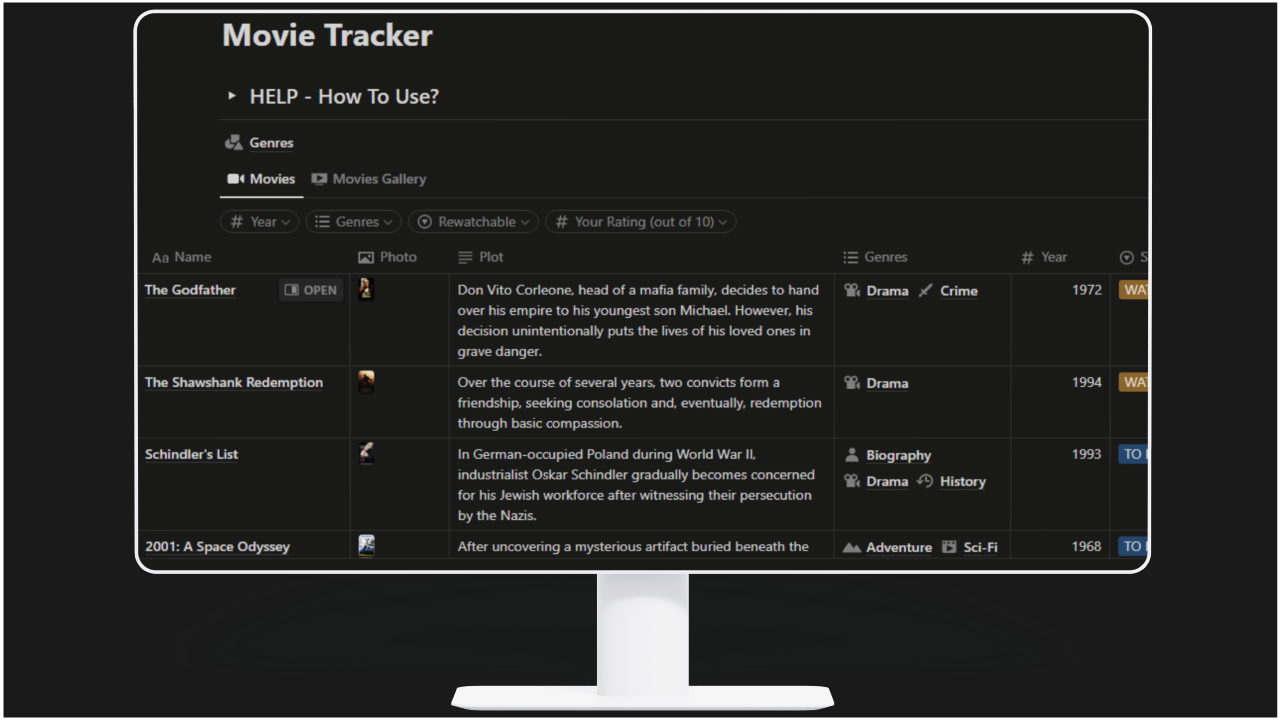Open the Genres filter dropdown

[353, 221]
